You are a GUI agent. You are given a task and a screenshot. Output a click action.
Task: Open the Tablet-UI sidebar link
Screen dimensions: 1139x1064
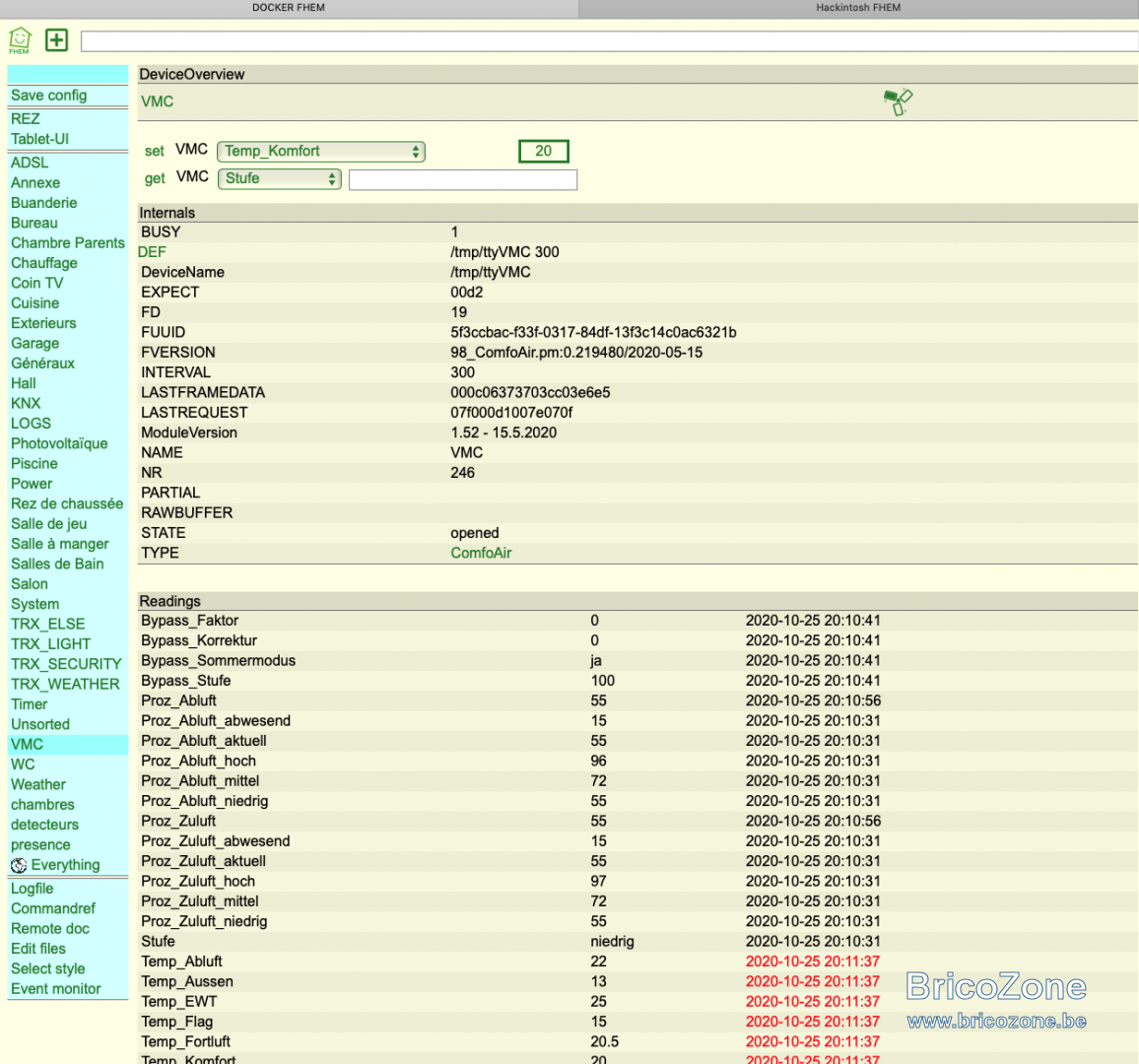[40, 139]
